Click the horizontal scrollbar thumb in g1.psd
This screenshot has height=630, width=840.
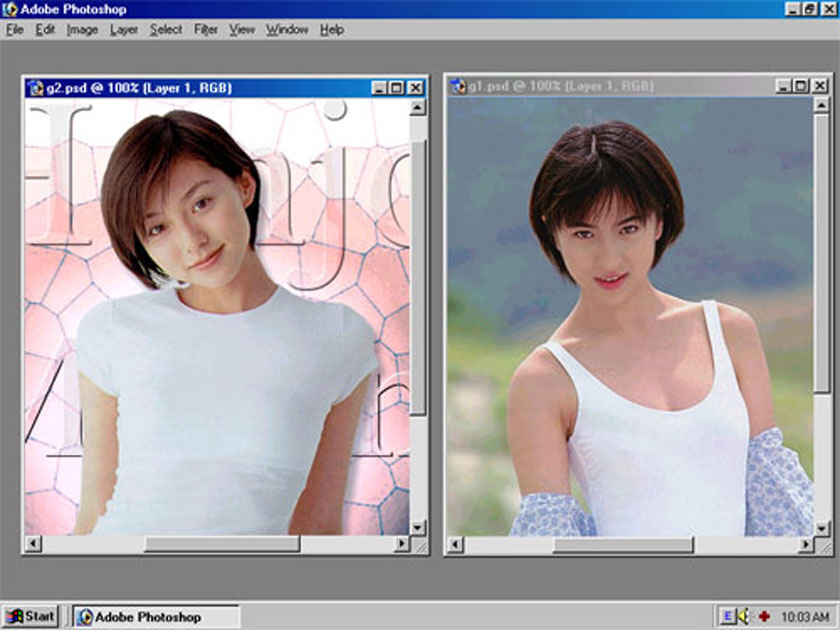tap(622, 545)
